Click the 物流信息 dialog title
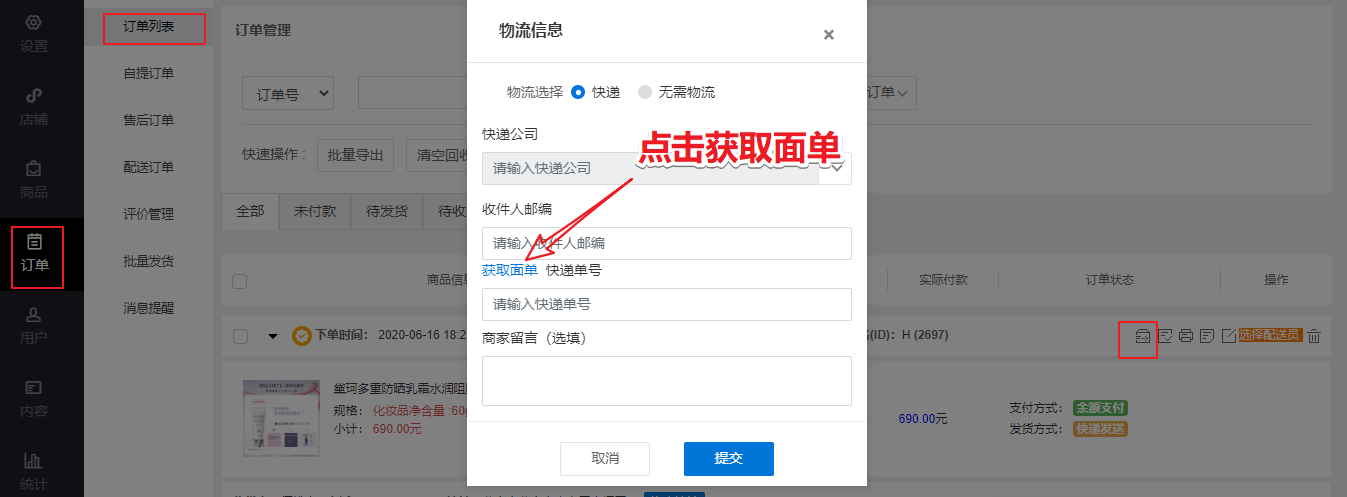 pyautogui.click(x=531, y=31)
